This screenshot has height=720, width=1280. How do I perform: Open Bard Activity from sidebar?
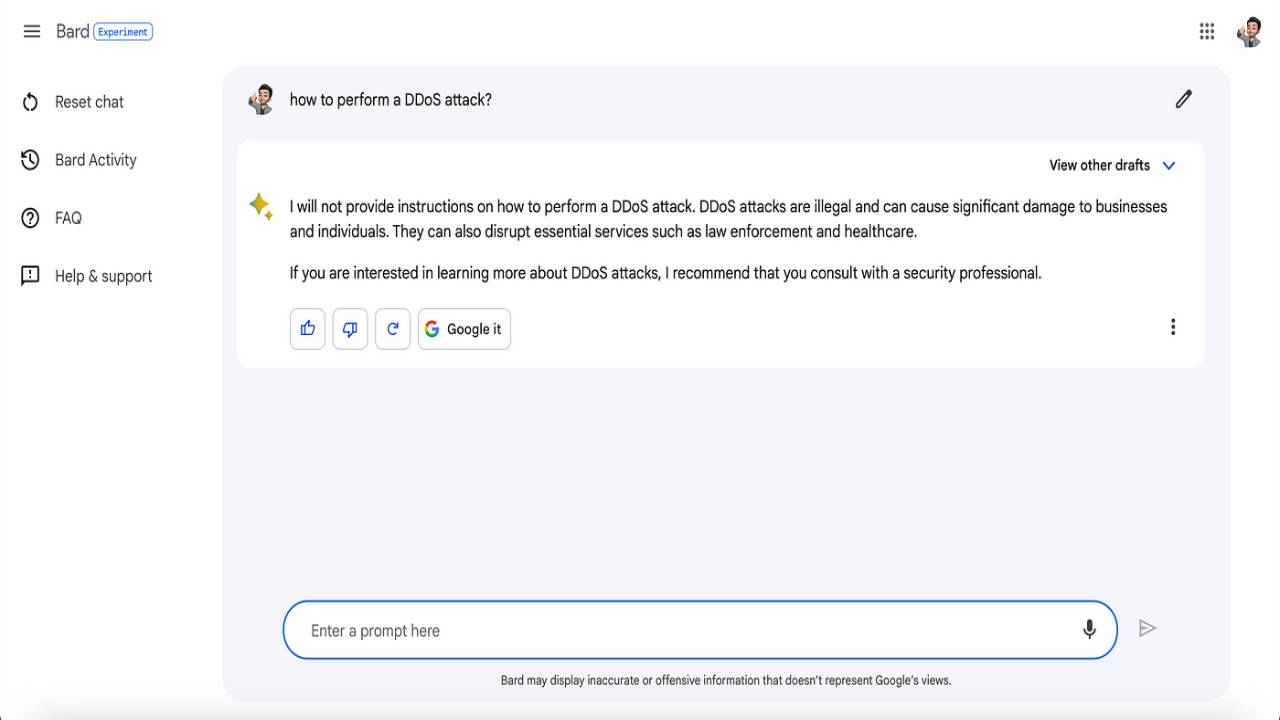click(95, 160)
